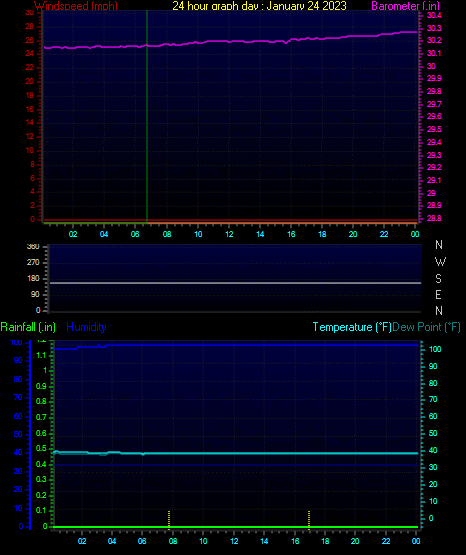
Task: Click the E compass label beside direction graph
Action: coord(438,294)
